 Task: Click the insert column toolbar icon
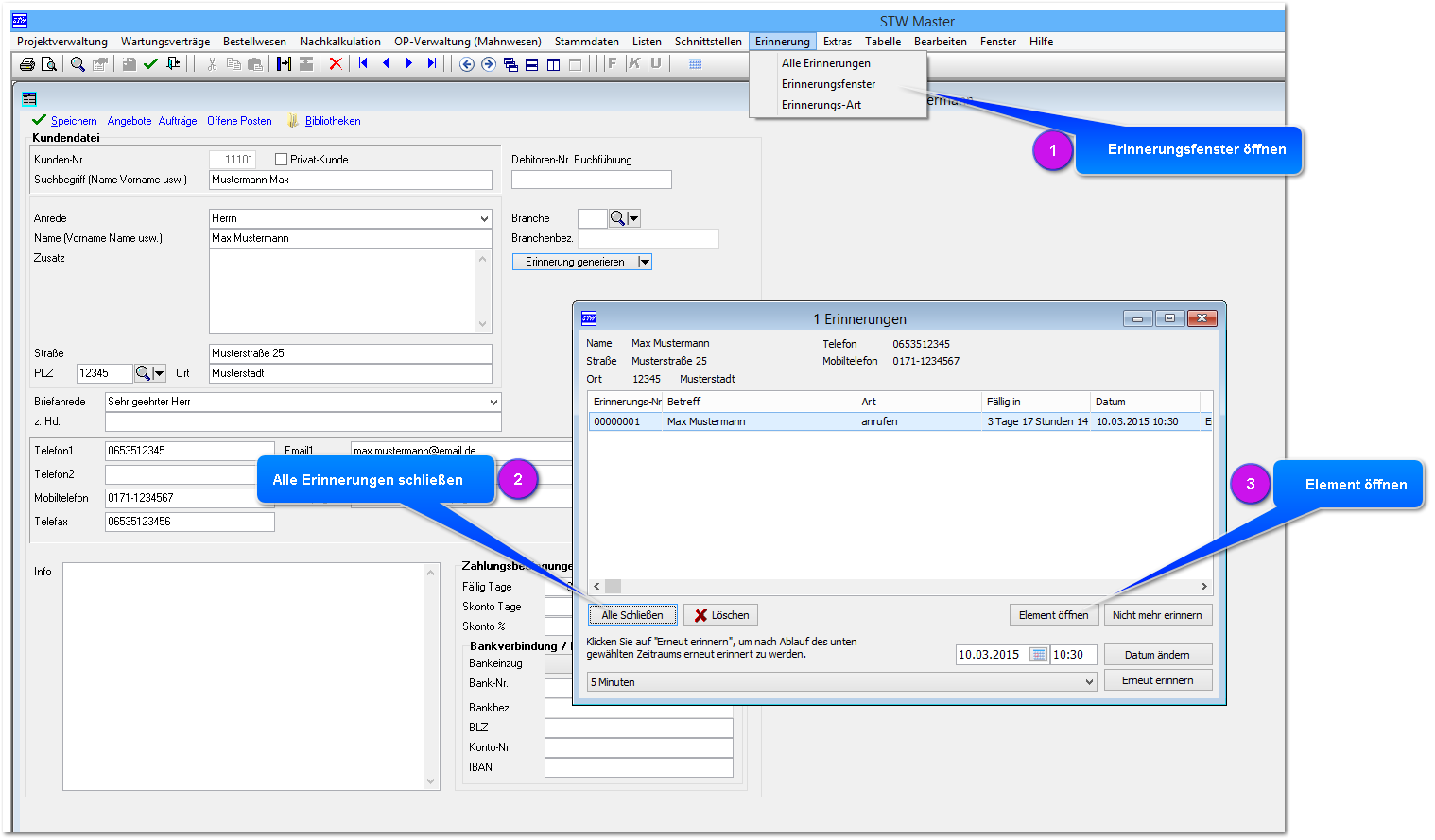coord(284,64)
